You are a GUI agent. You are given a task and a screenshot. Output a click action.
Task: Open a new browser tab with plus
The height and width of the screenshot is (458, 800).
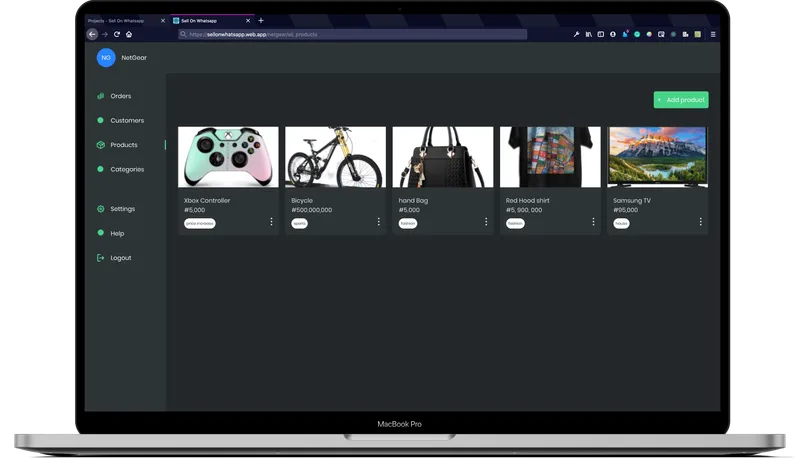[x=261, y=20]
